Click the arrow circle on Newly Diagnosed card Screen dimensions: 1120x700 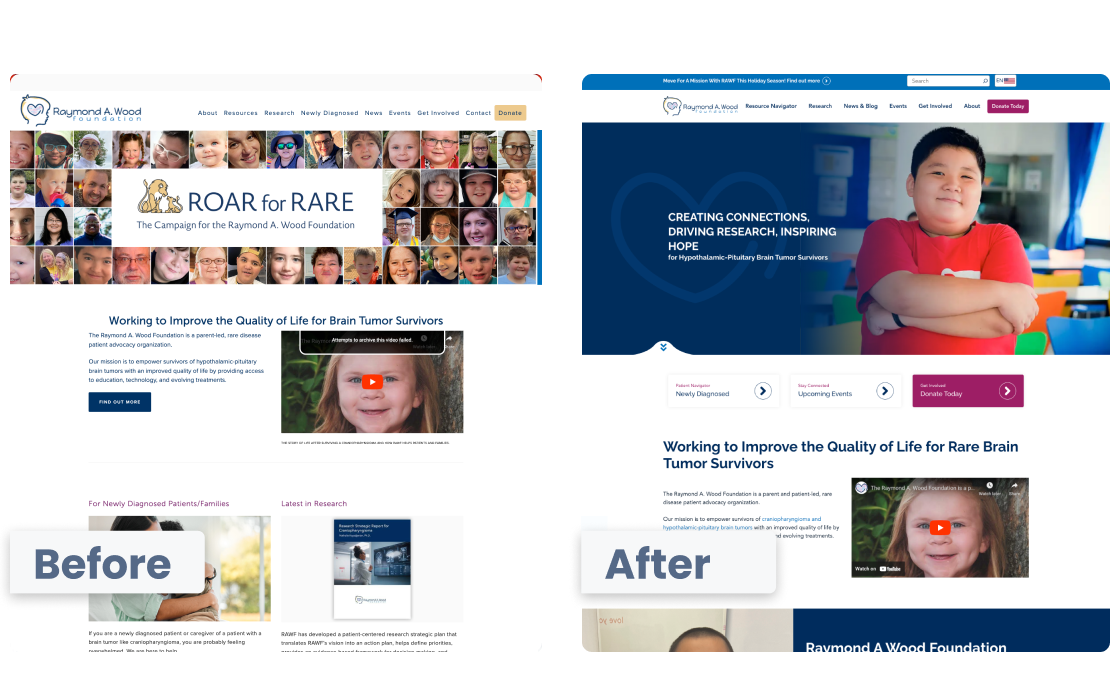pos(763,391)
